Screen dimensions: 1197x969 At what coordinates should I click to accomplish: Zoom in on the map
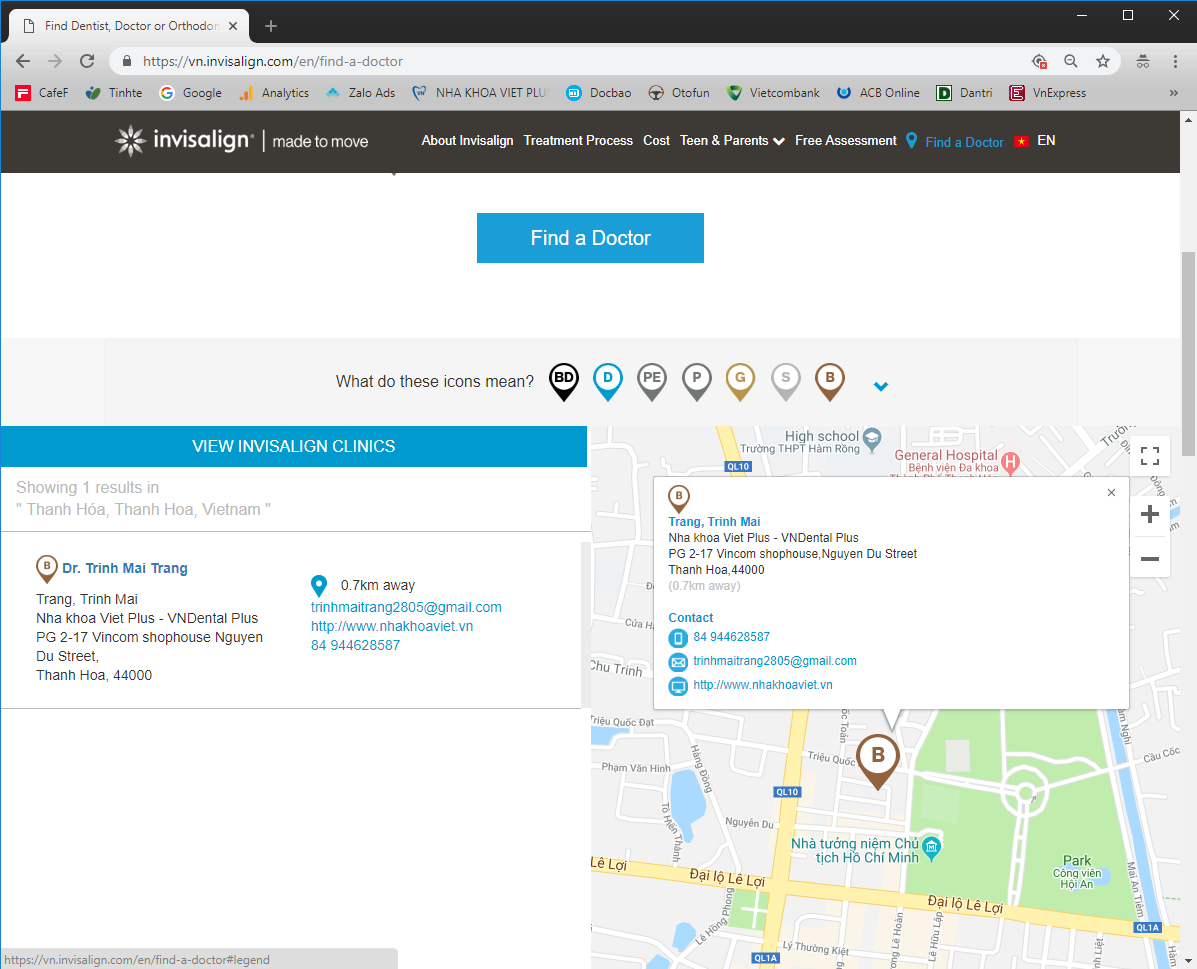pyautogui.click(x=1150, y=514)
